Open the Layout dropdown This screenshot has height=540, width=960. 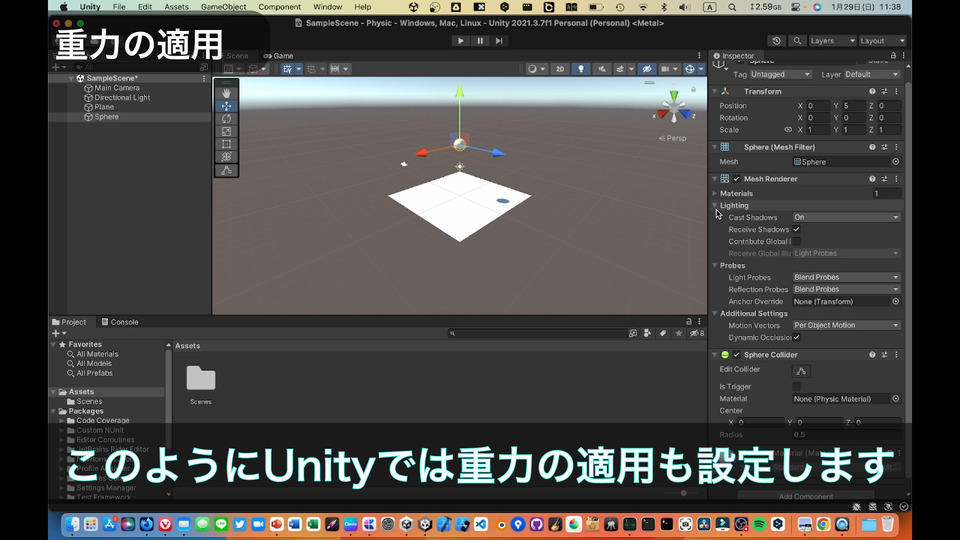pyautogui.click(x=882, y=41)
